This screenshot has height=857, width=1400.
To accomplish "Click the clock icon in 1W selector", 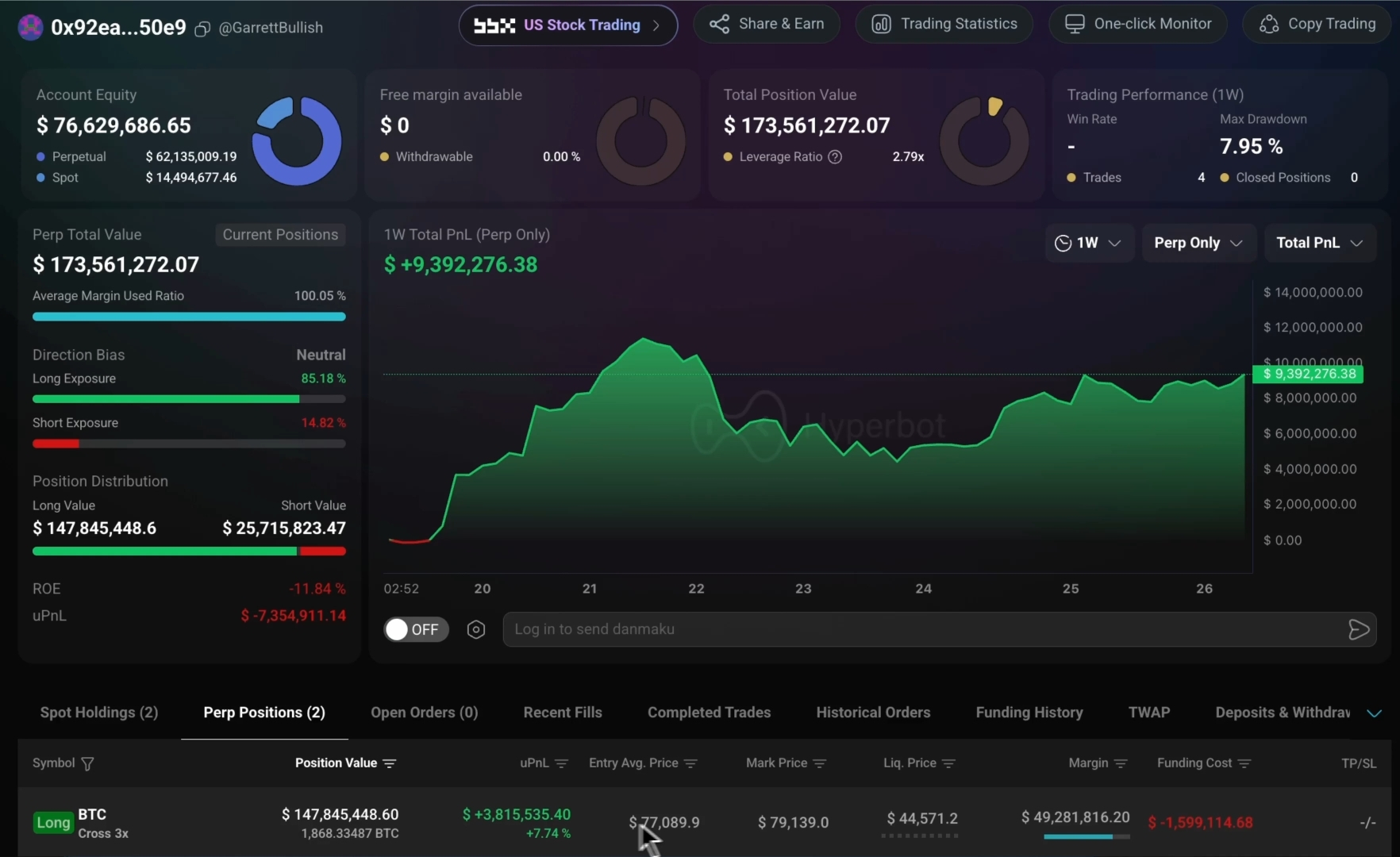I will [x=1063, y=243].
